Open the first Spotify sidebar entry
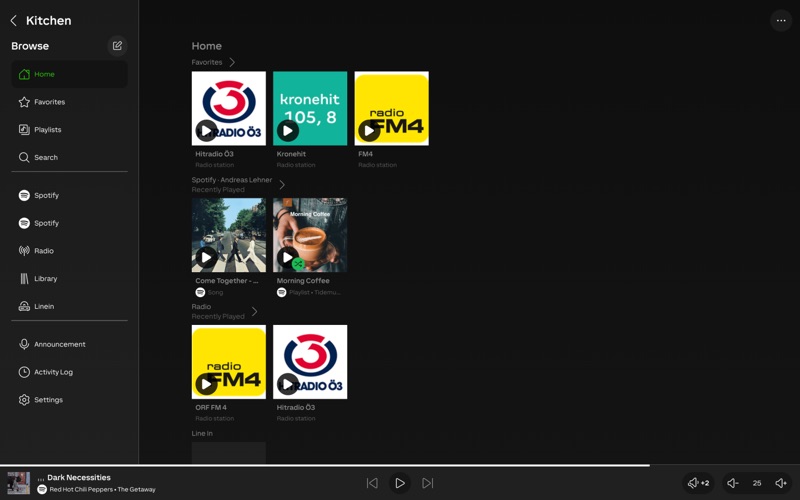 pyautogui.click(x=69, y=195)
